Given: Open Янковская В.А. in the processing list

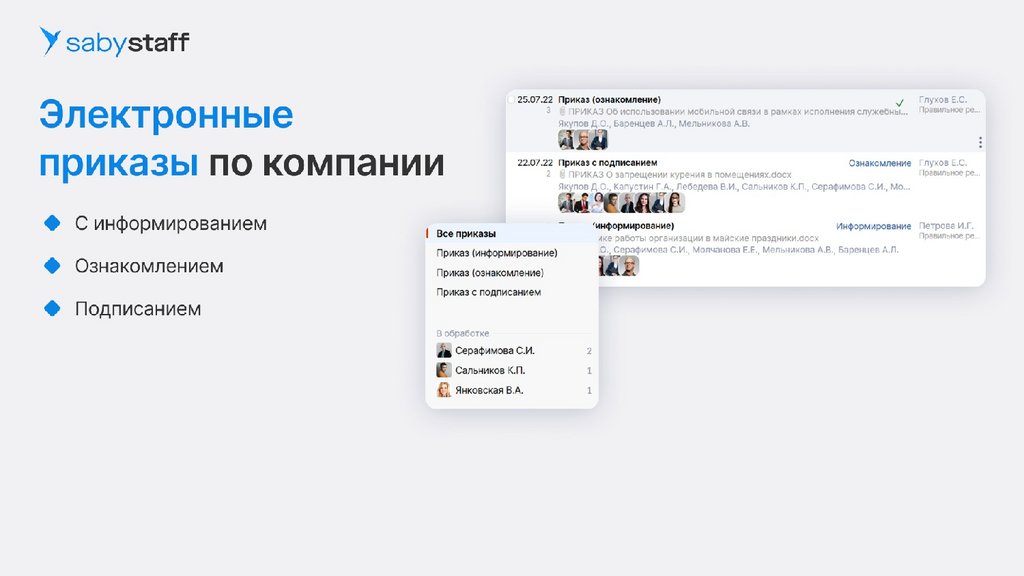Looking at the screenshot, I should click(489, 390).
